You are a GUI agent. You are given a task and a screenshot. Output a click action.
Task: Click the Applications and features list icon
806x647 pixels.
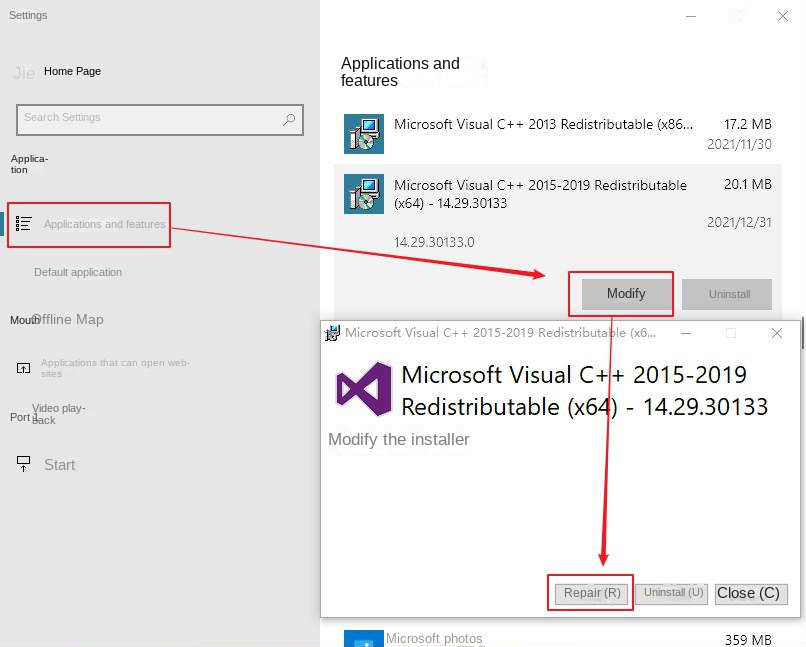24,224
